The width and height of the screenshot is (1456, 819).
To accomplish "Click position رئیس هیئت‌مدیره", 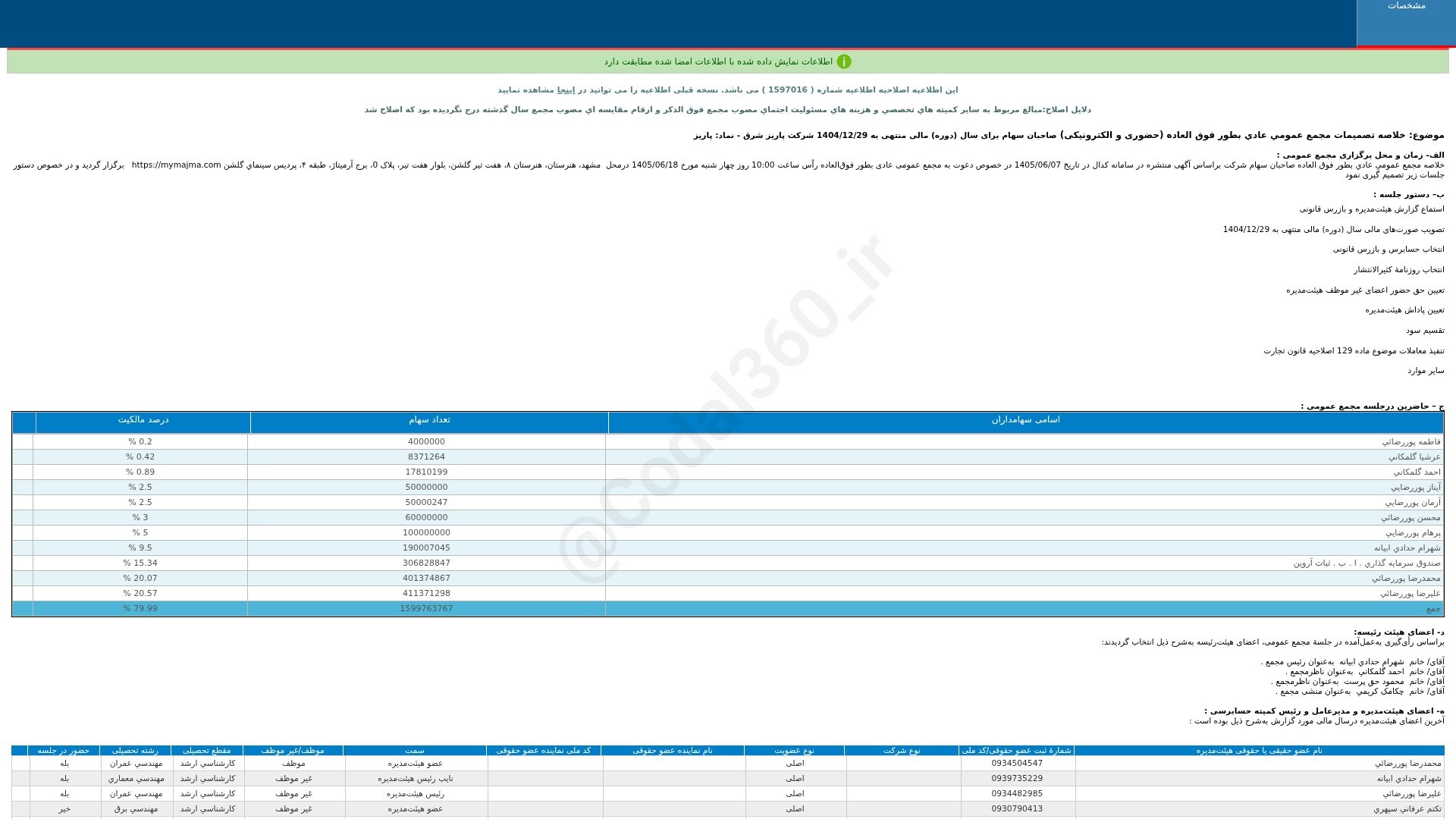I will [415, 794].
